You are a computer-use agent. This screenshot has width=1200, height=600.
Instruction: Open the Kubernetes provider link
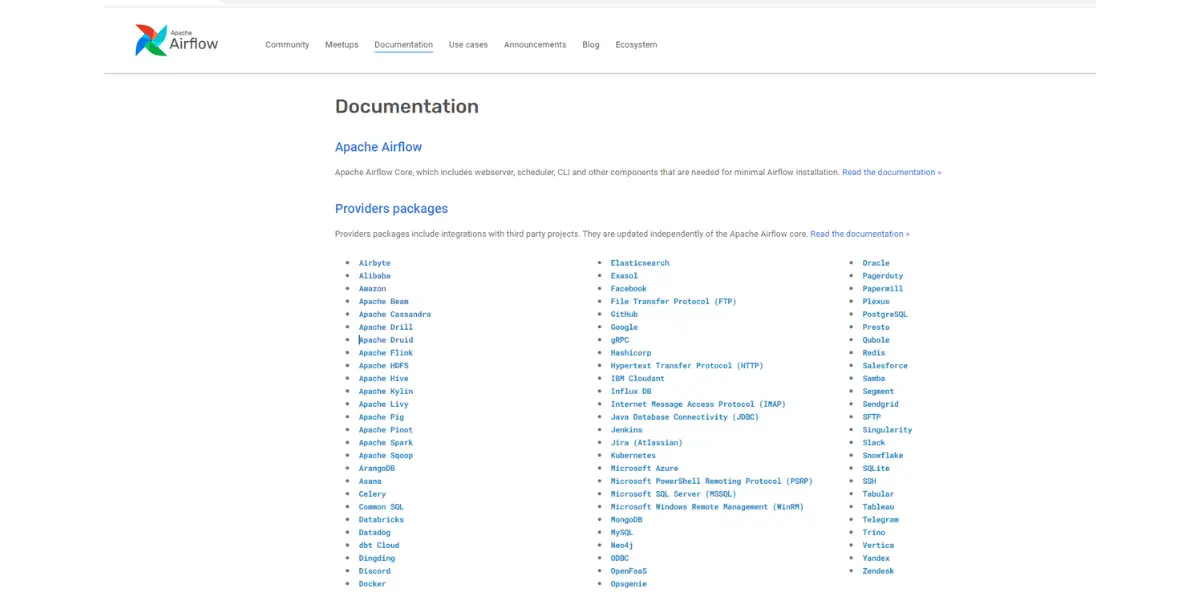(x=634, y=456)
